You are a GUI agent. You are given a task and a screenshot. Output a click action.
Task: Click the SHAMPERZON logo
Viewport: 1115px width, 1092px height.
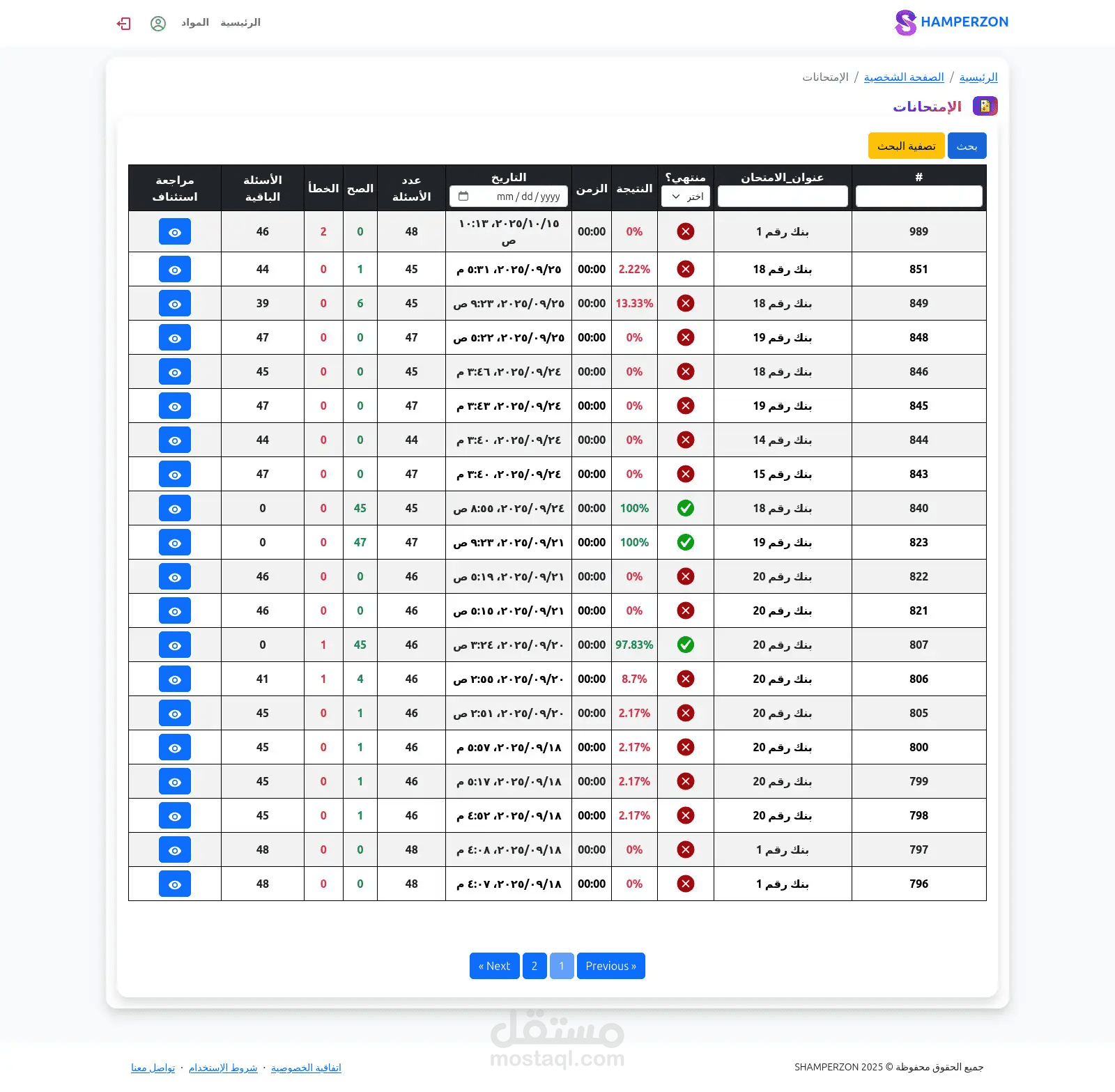pos(951,22)
